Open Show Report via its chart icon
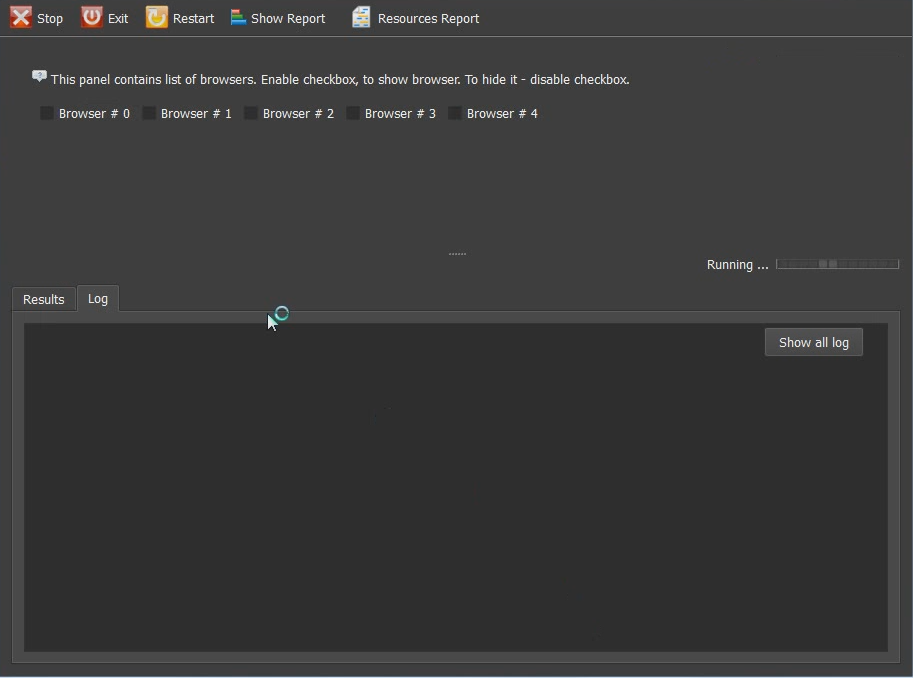The width and height of the screenshot is (913, 678). [x=238, y=18]
